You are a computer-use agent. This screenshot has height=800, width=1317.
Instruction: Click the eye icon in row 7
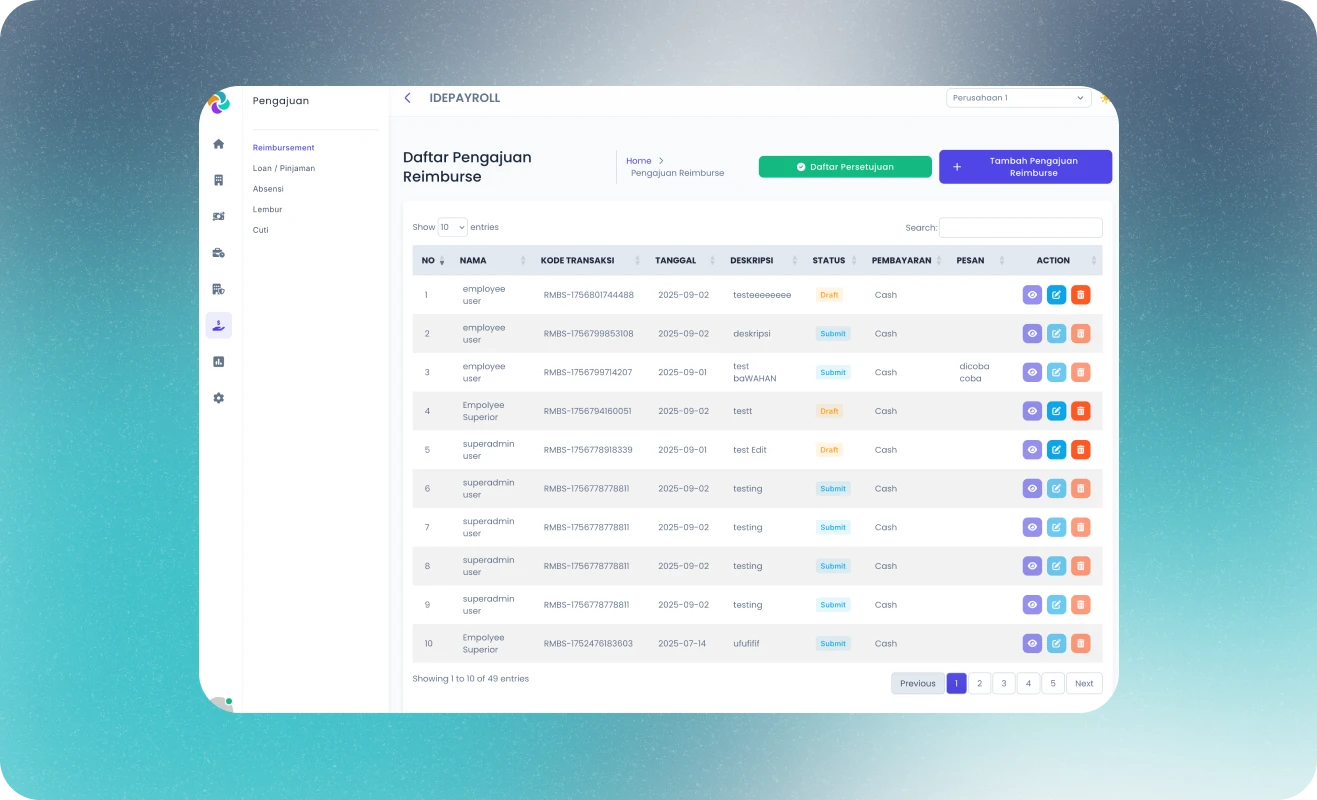[x=1032, y=527]
